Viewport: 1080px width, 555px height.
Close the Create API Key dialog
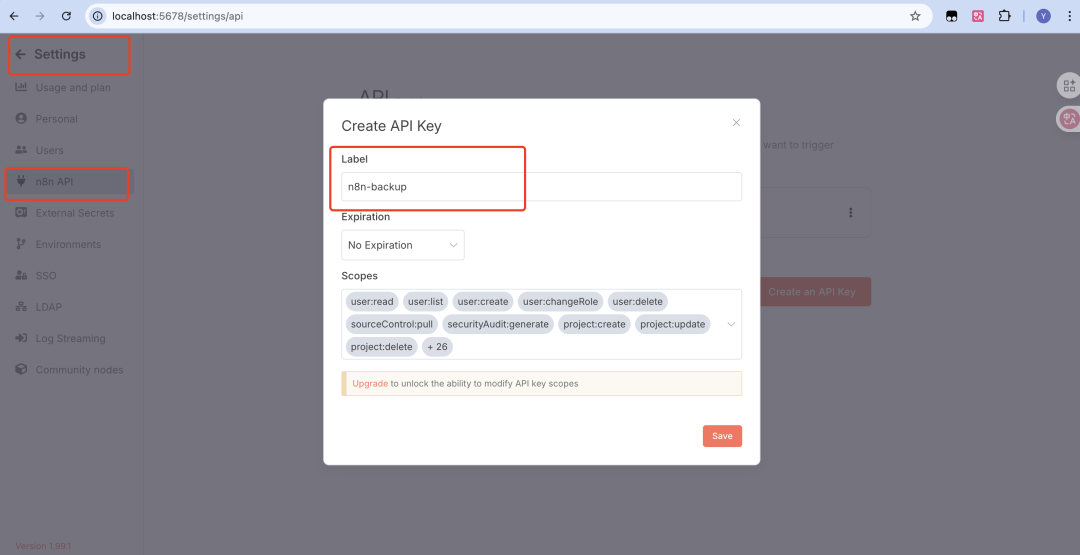(736, 123)
